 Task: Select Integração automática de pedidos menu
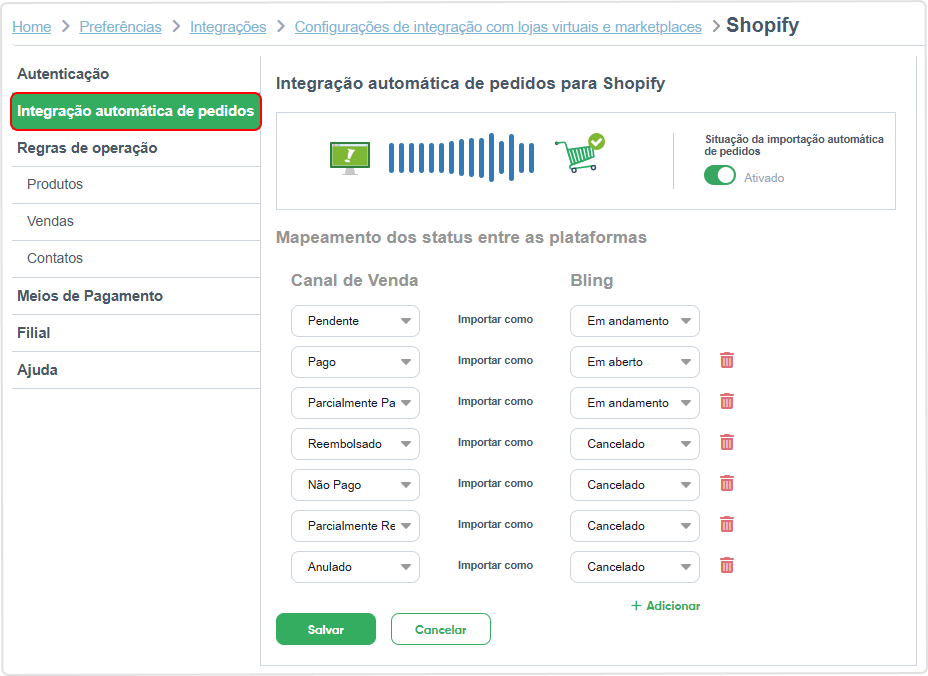(136, 111)
